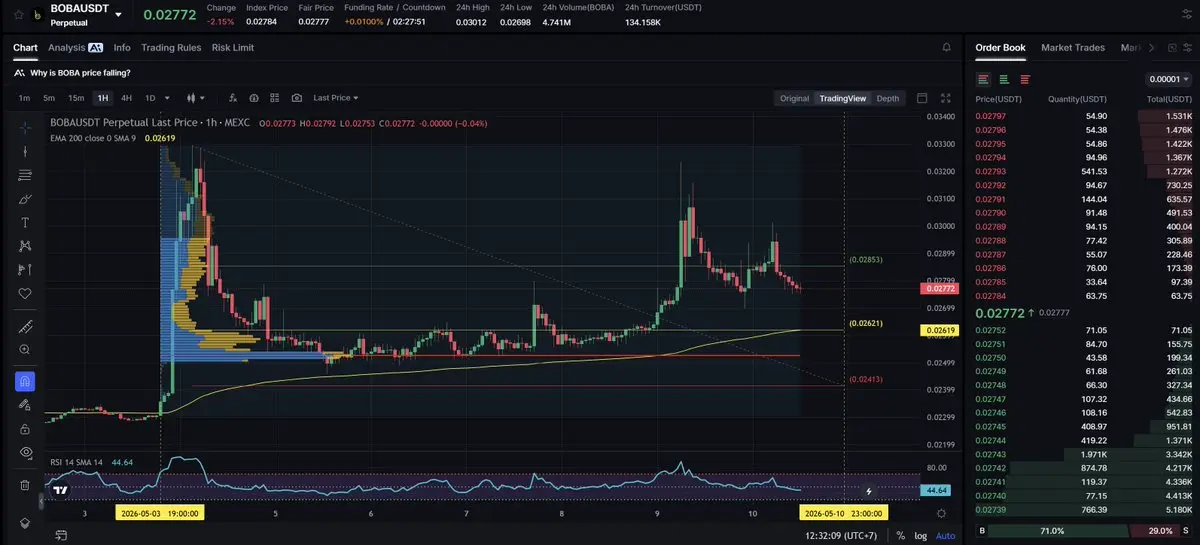This screenshot has width=1200, height=545.
Task: Expand more timeframes dropdown after 1D
Action: tap(167, 98)
